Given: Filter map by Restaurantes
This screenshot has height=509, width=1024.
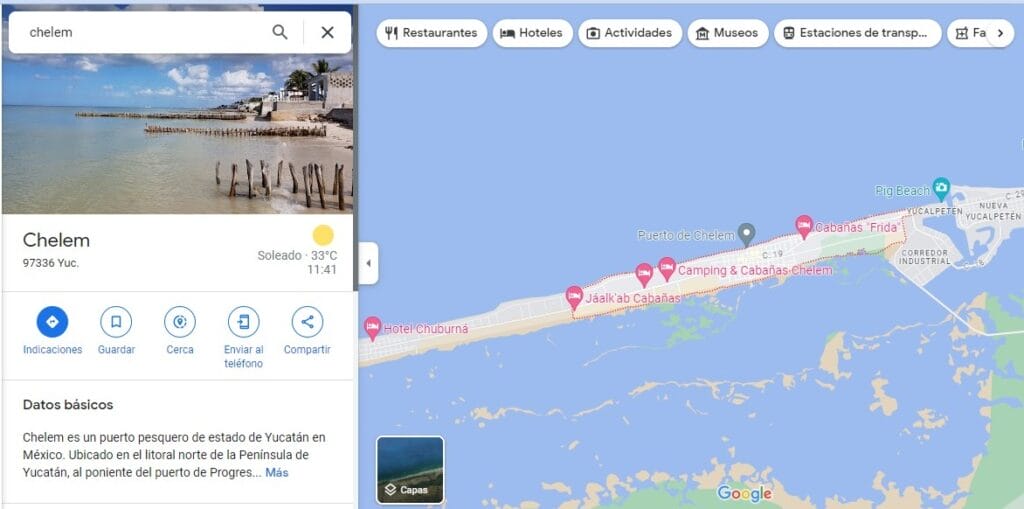Looking at the screenshot, I should [x=432, y=33].
